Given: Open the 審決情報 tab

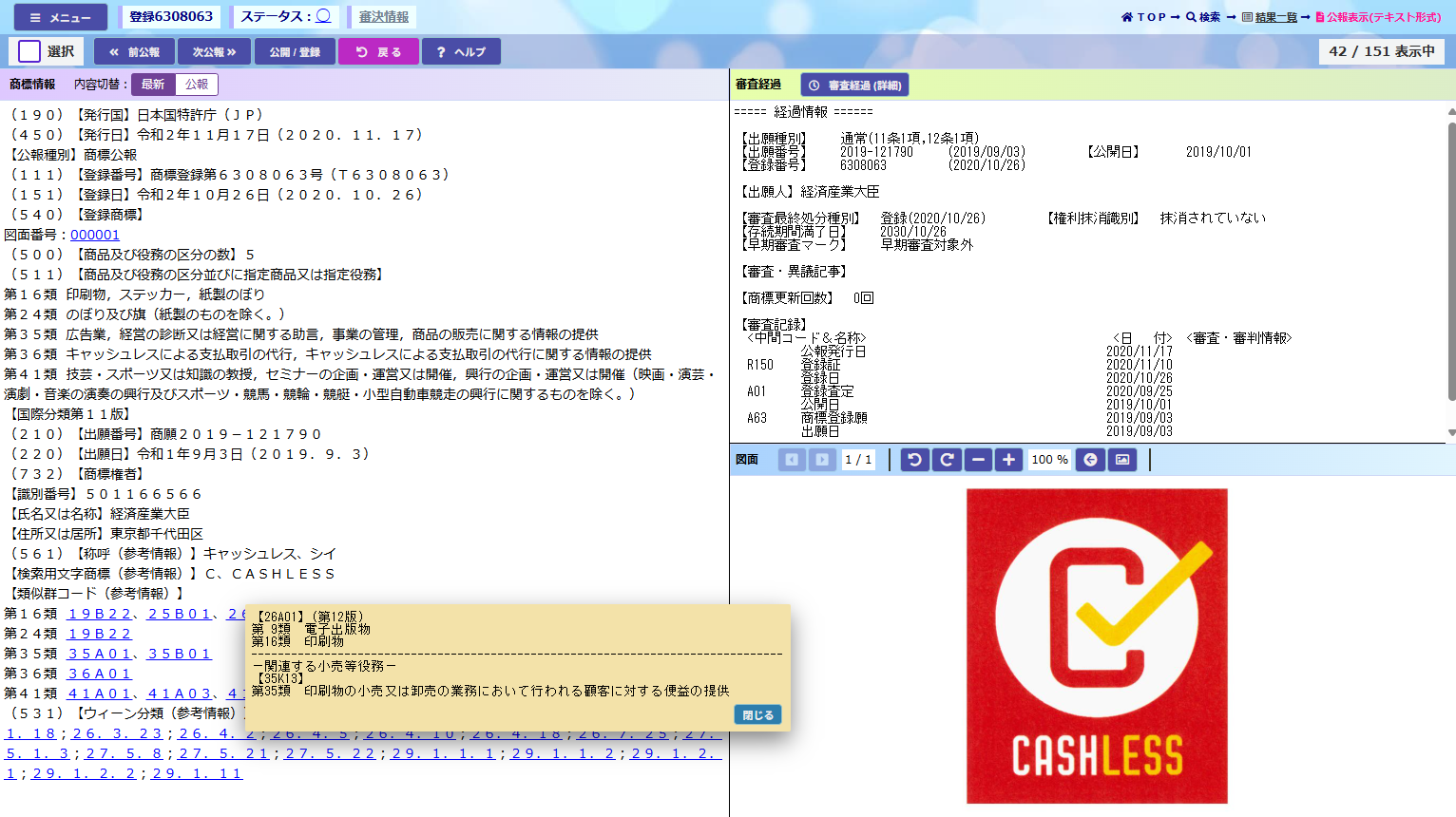Looking at the screenshot, I should (384, 17).
